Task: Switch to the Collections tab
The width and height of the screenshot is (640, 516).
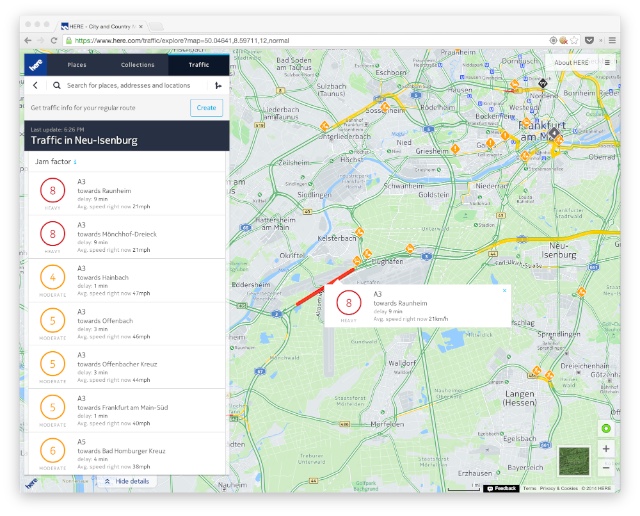Action: click(138, 65)
